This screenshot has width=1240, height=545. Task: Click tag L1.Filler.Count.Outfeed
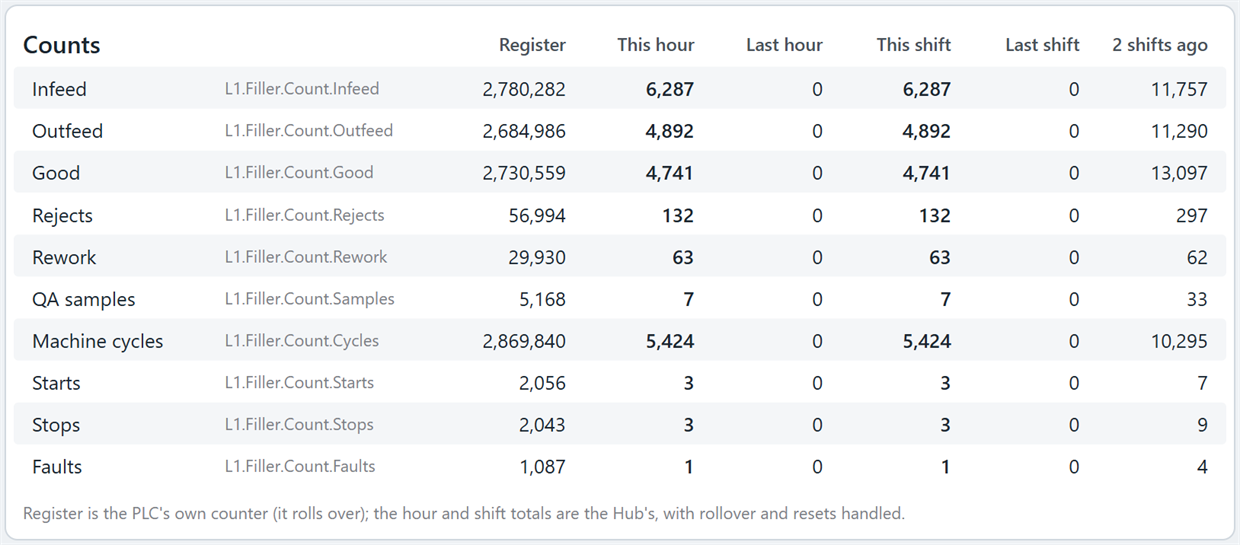[x=309, y=131]
